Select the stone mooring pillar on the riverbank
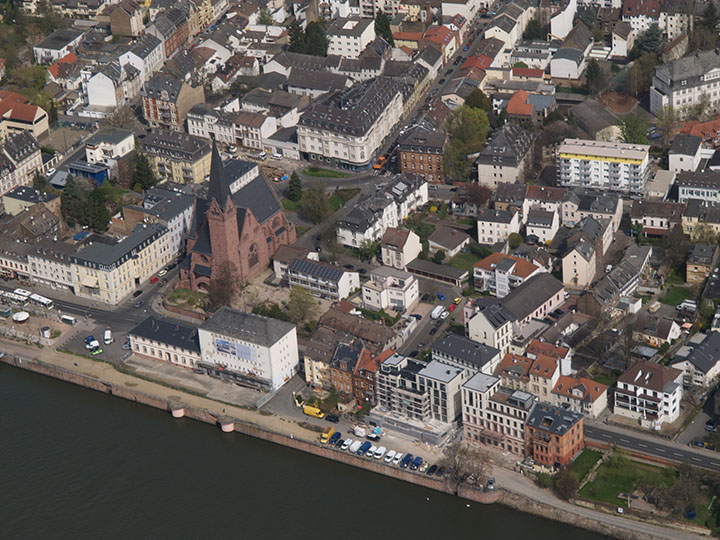Image resolution: width=720 pixels, height=540 pixels. tap(227, 423)
